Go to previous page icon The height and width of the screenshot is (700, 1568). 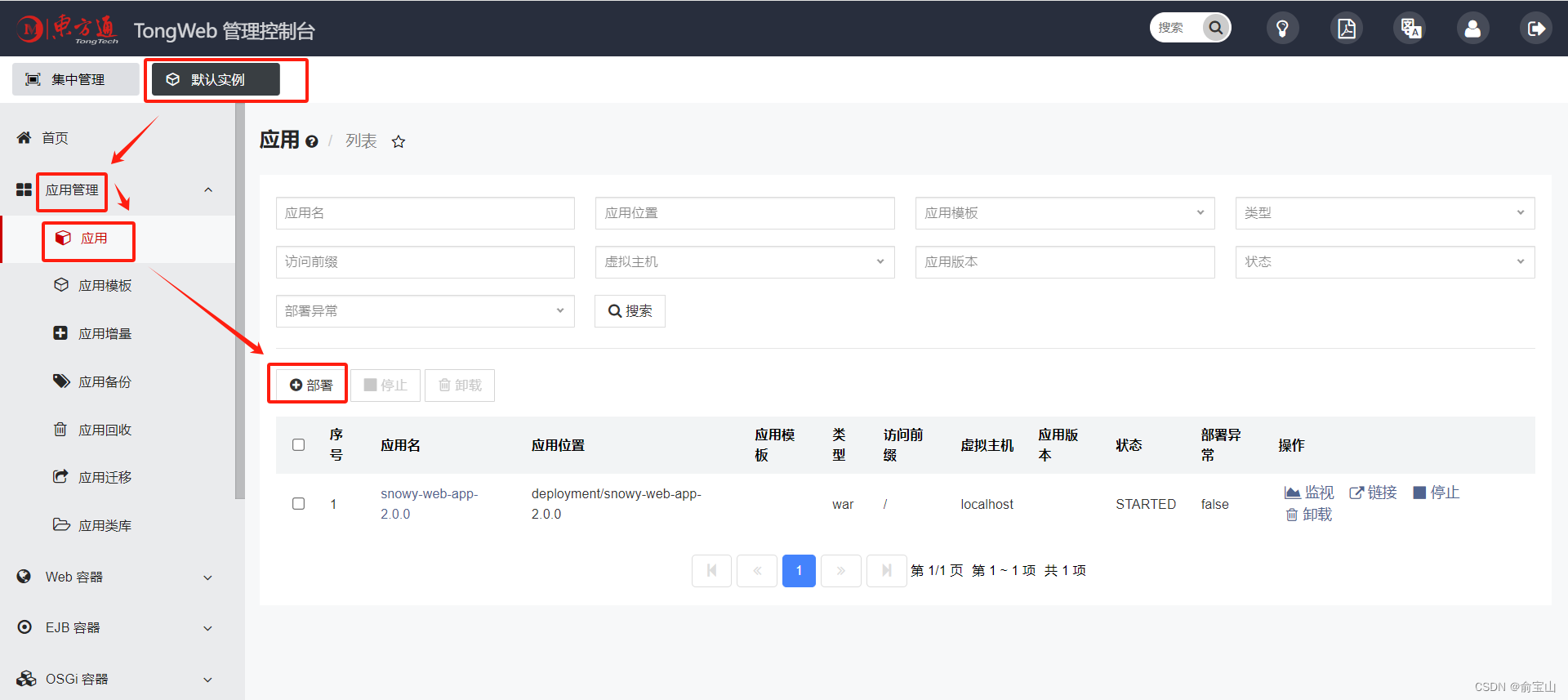757,570
